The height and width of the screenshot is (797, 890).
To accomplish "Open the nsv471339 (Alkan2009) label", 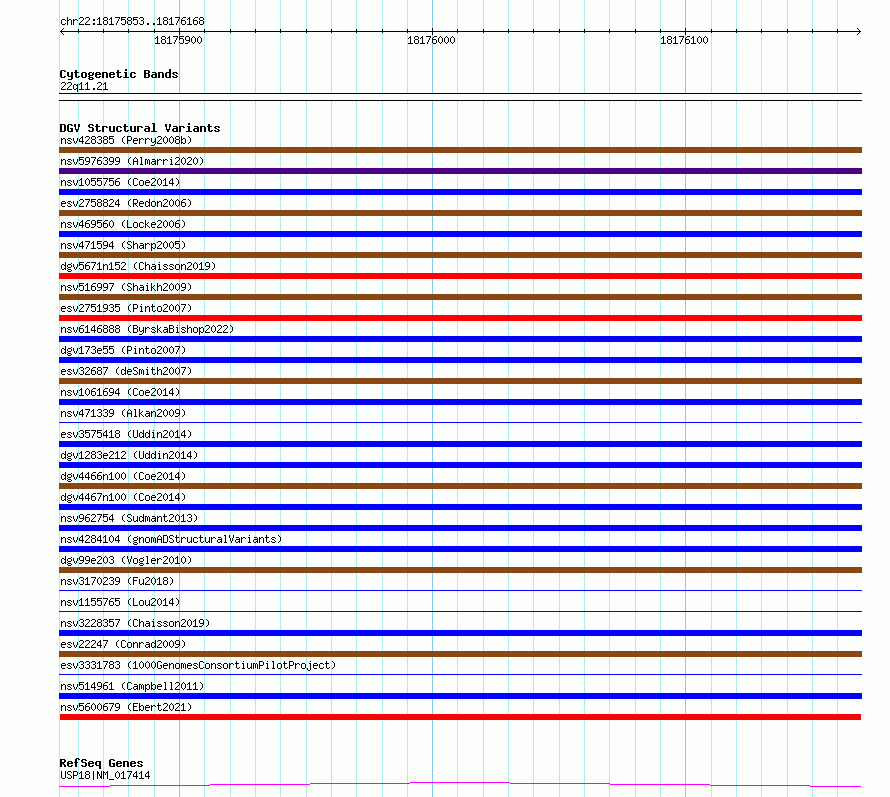I will pos(123,413).
